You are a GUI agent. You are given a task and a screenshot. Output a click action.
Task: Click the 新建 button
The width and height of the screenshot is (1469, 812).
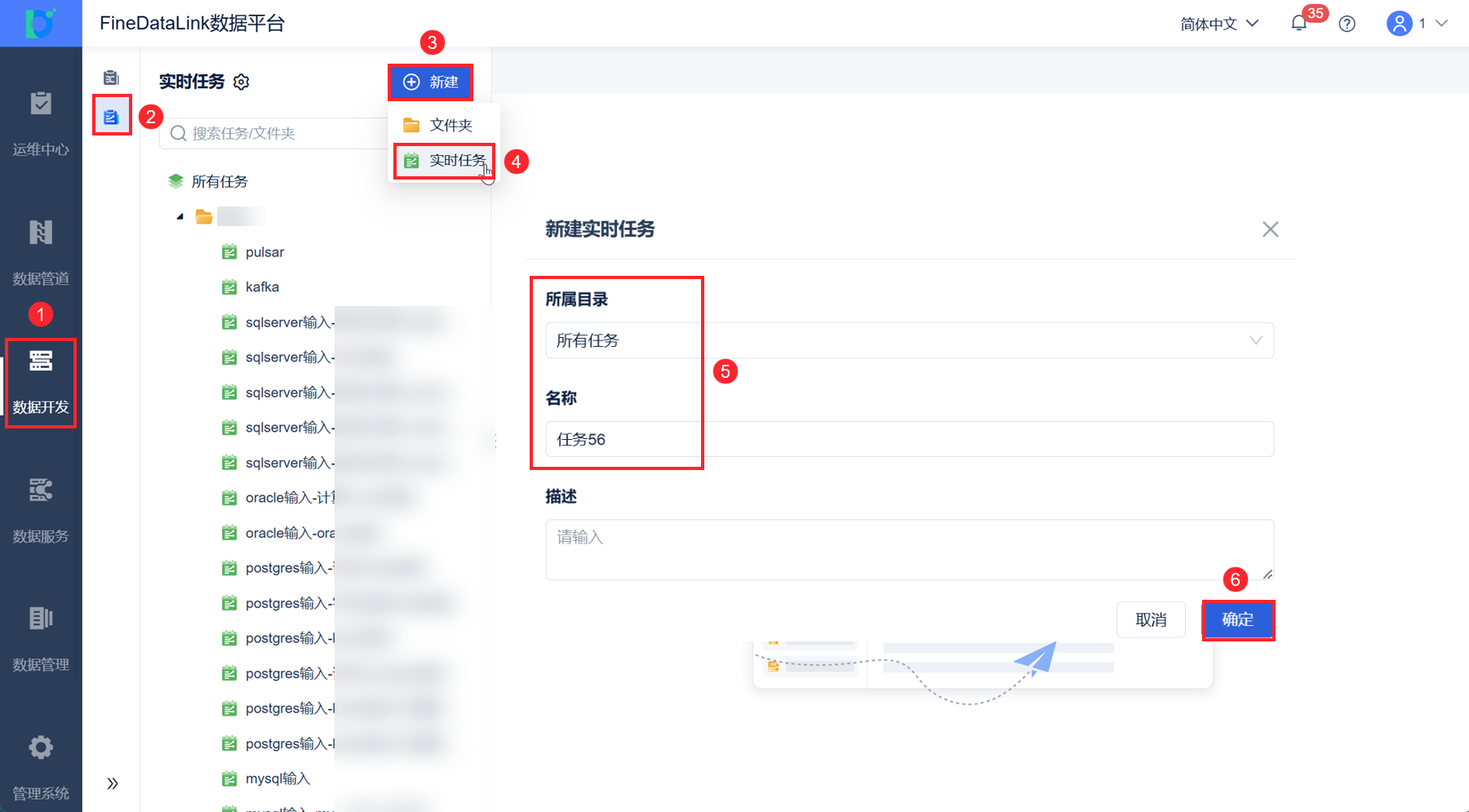430,82
